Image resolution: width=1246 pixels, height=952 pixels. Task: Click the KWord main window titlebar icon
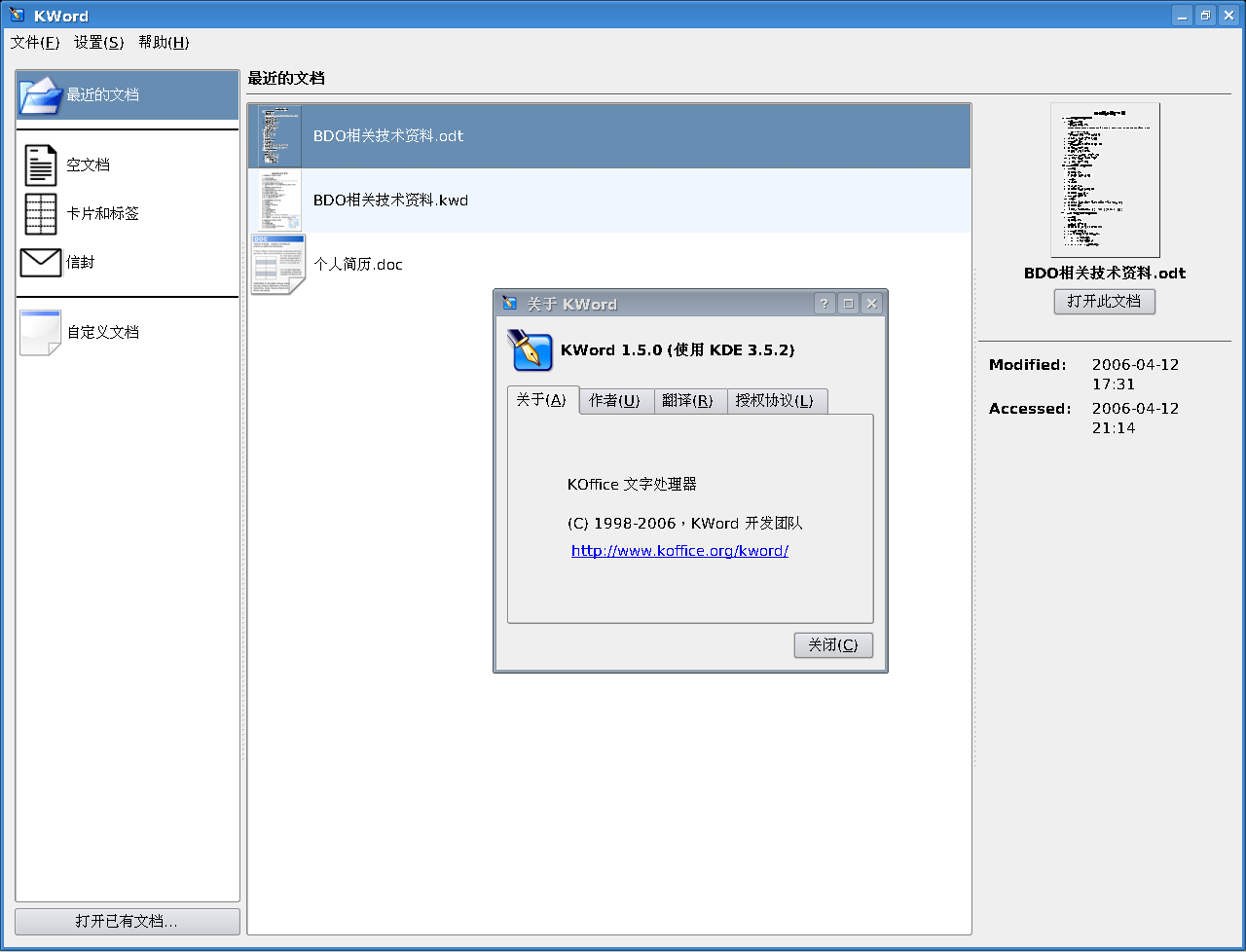tap(17, 16)
